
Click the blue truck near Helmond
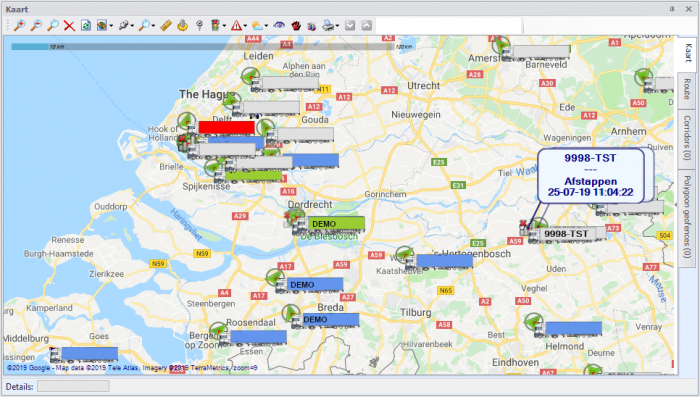[568, 330]
